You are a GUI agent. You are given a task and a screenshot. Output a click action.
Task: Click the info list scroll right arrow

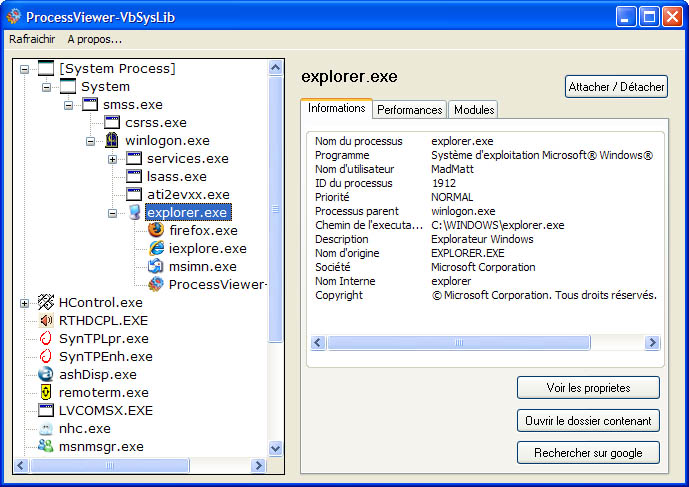pyautogui.click(x=653, y=342)
